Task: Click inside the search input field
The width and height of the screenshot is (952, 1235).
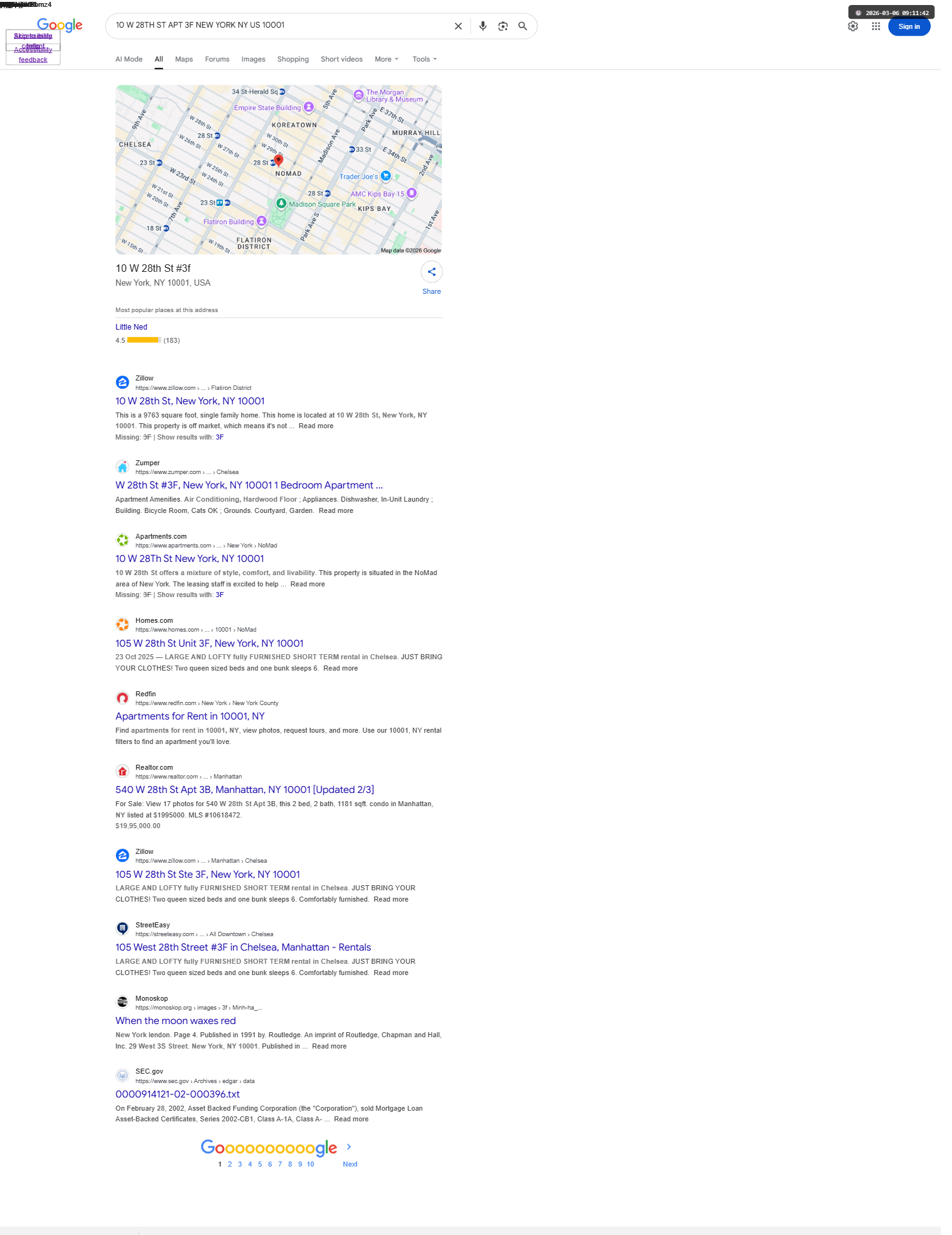Action: point(279,25)
